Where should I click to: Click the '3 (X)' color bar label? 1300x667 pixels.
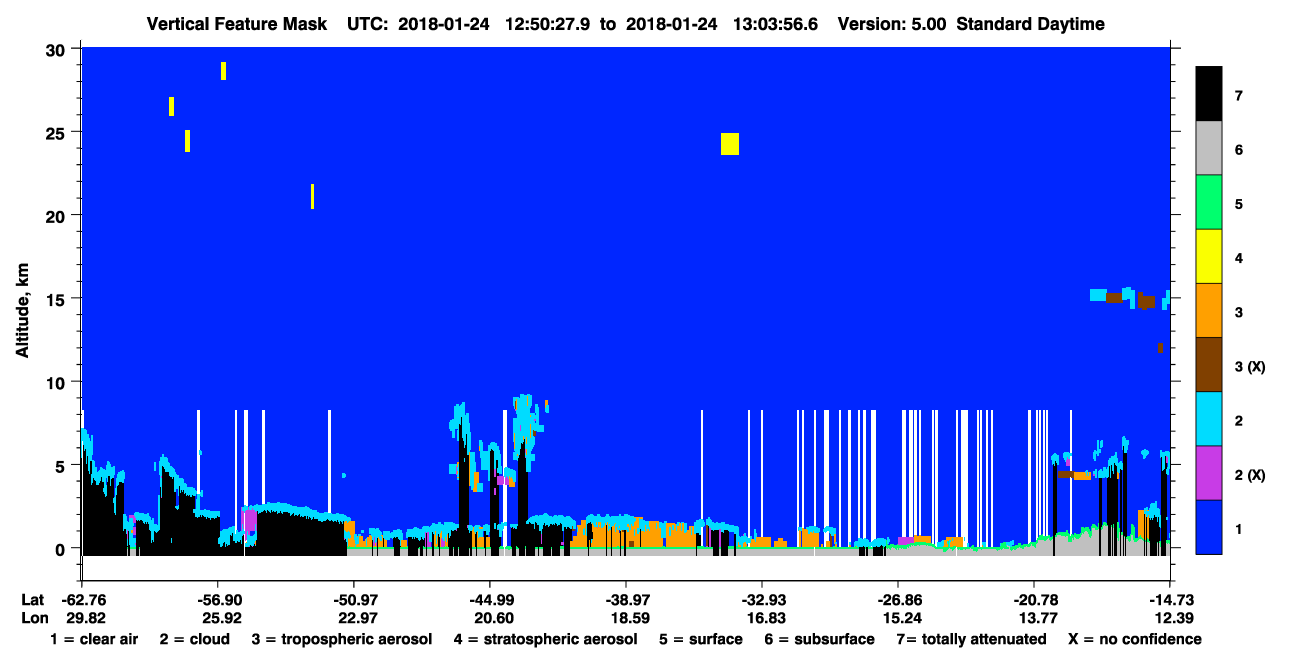1250,367
